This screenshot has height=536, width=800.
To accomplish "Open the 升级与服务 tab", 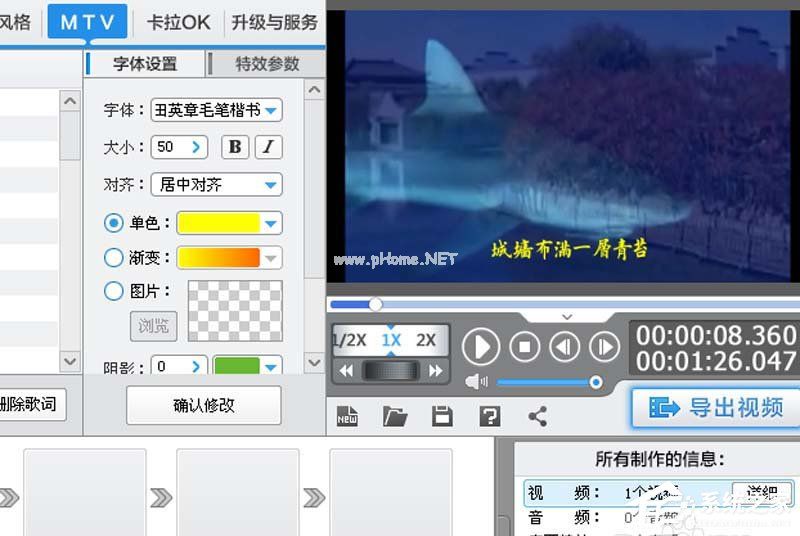I will (274, 22).
